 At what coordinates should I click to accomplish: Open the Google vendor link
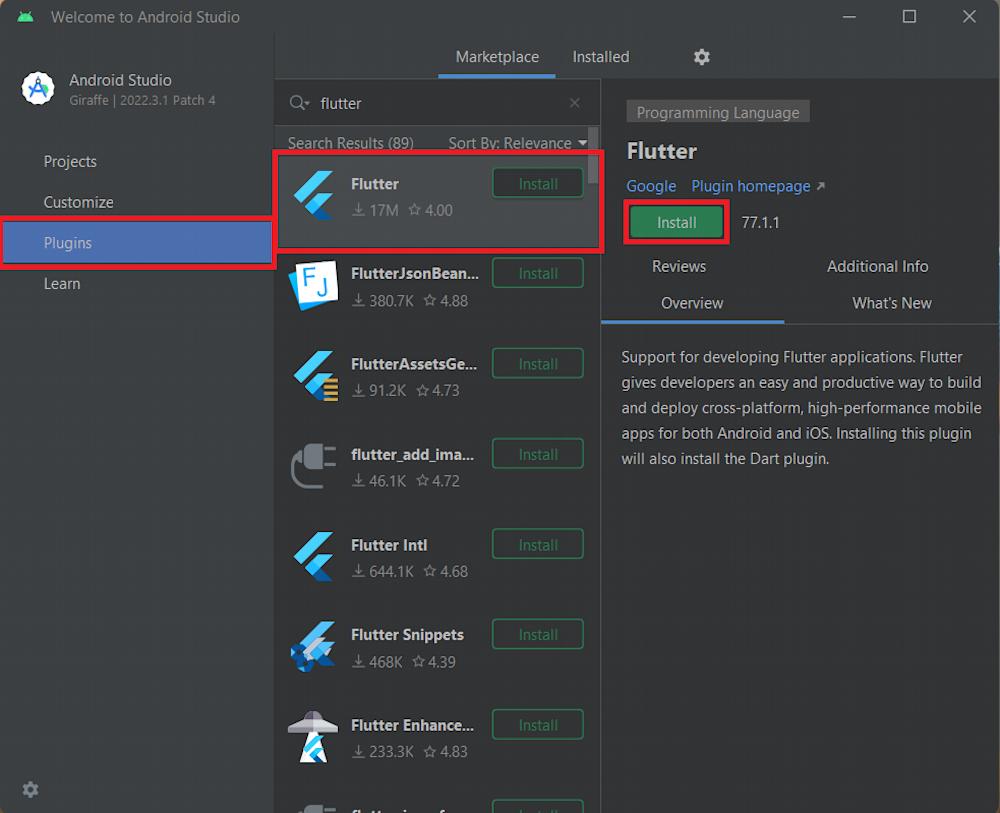click(x=651, y=186)
